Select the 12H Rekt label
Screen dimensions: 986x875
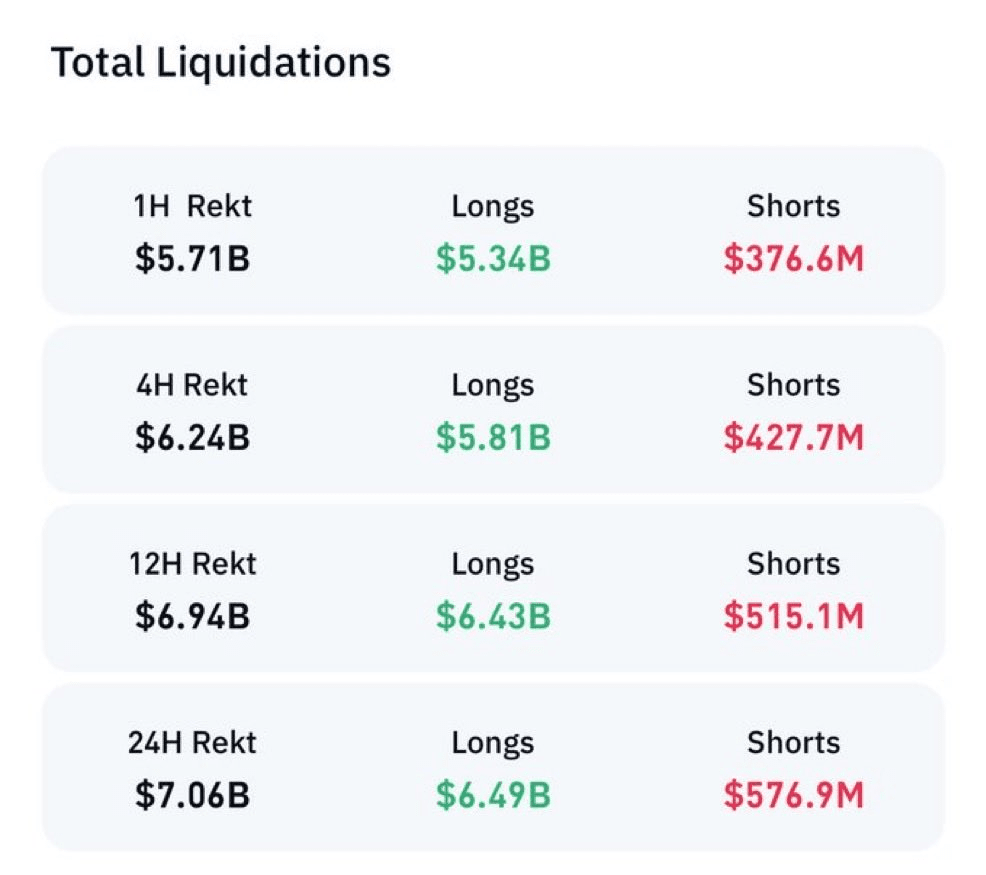tap(192, 564)
